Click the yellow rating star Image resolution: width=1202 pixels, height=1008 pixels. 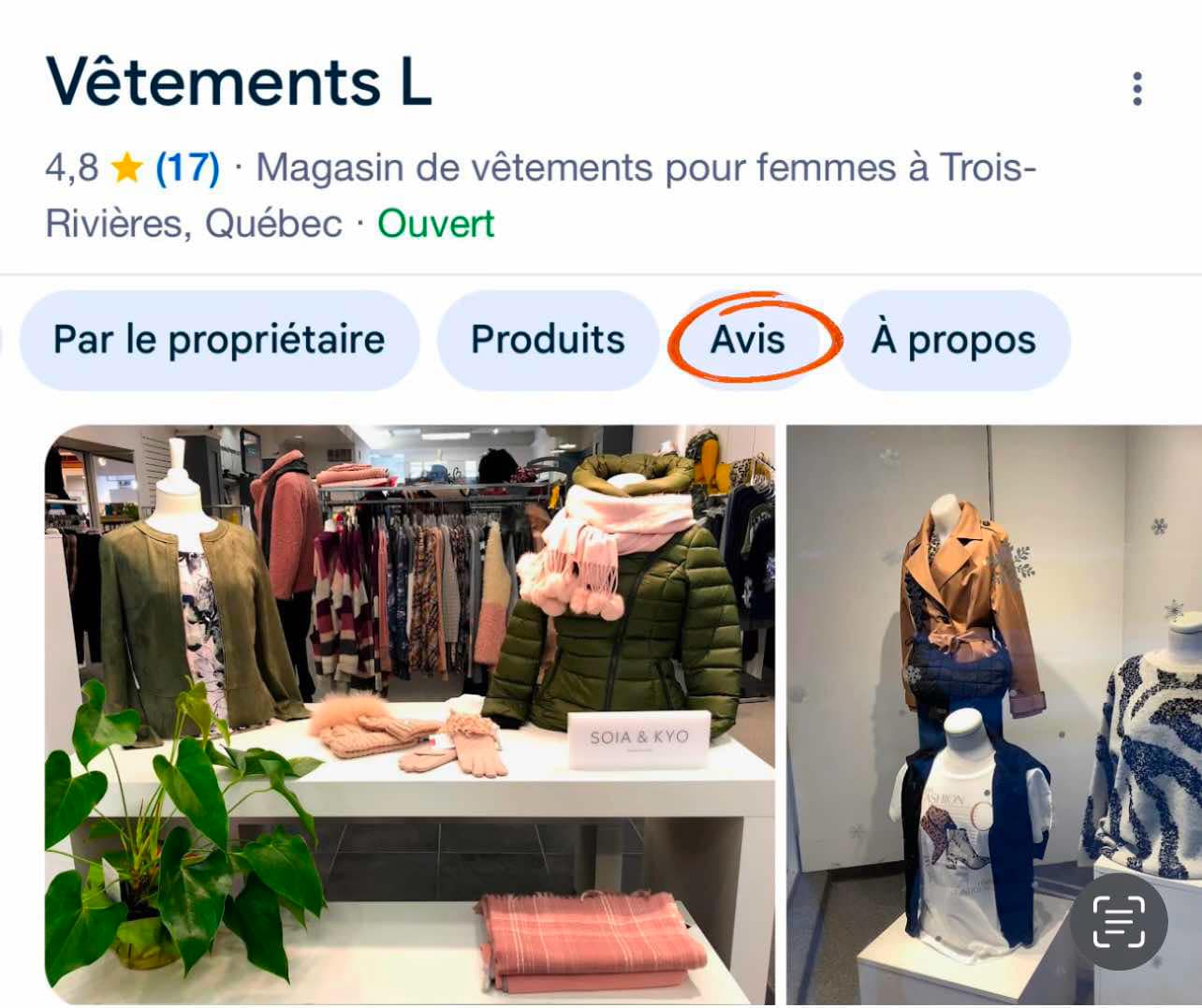(x=126, y=168)
